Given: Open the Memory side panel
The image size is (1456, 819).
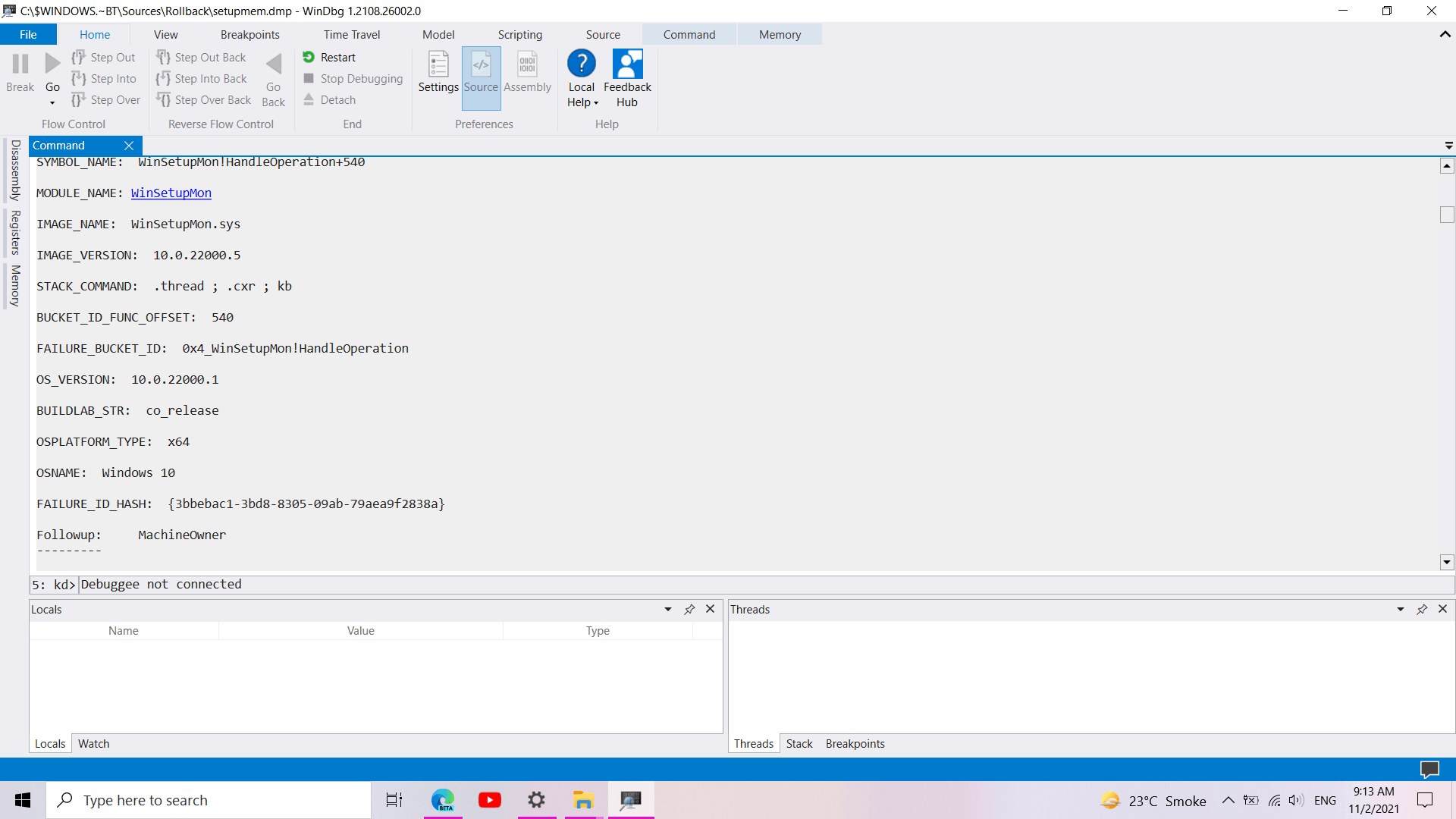Looking at the screenshot, I should click(15, 286).
